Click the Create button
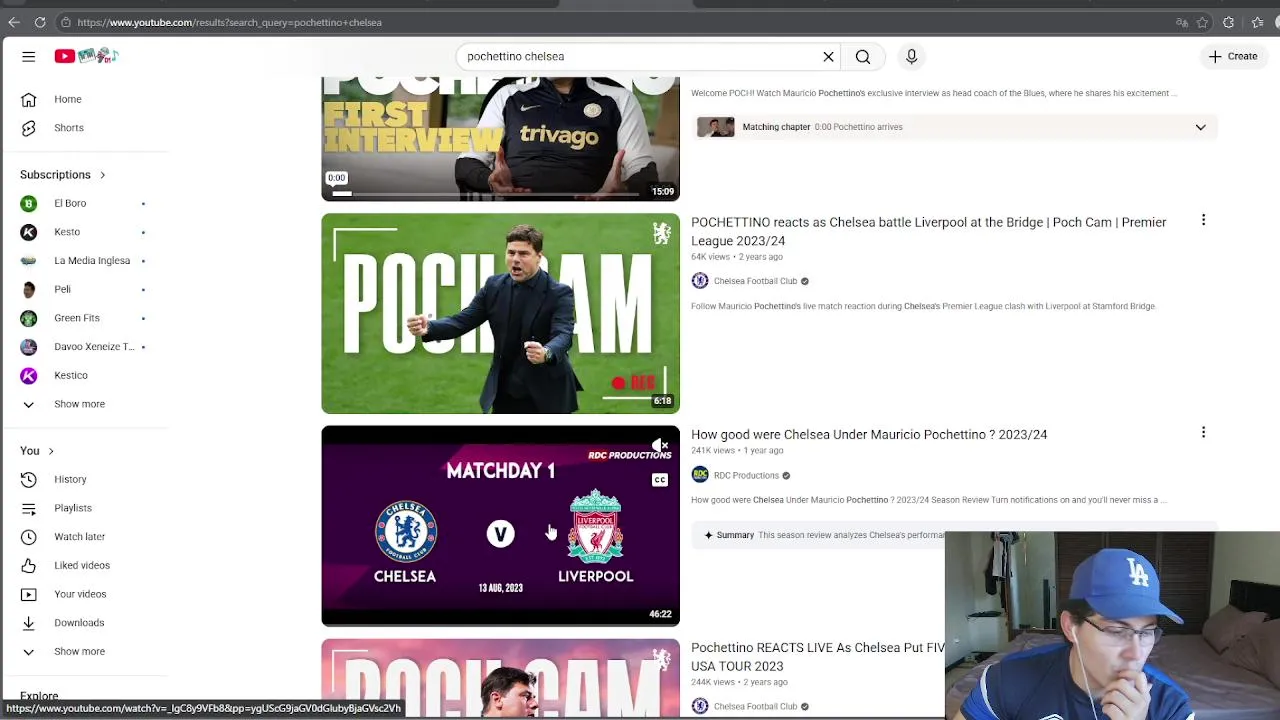This screenshot has height=720, width=1280. point(1232,57)
